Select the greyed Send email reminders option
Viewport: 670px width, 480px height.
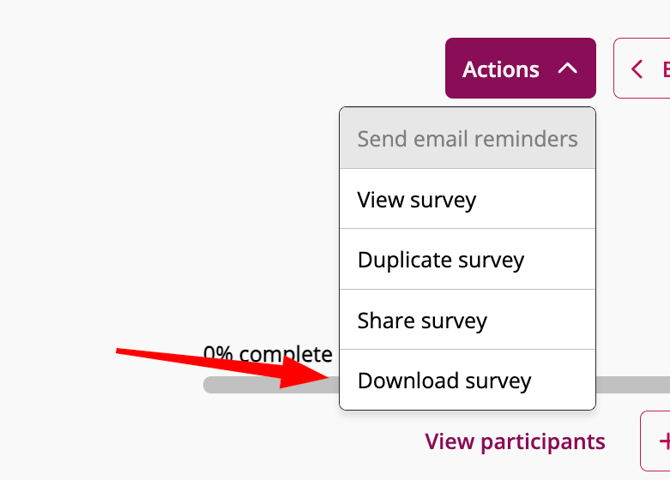(467, 139)
